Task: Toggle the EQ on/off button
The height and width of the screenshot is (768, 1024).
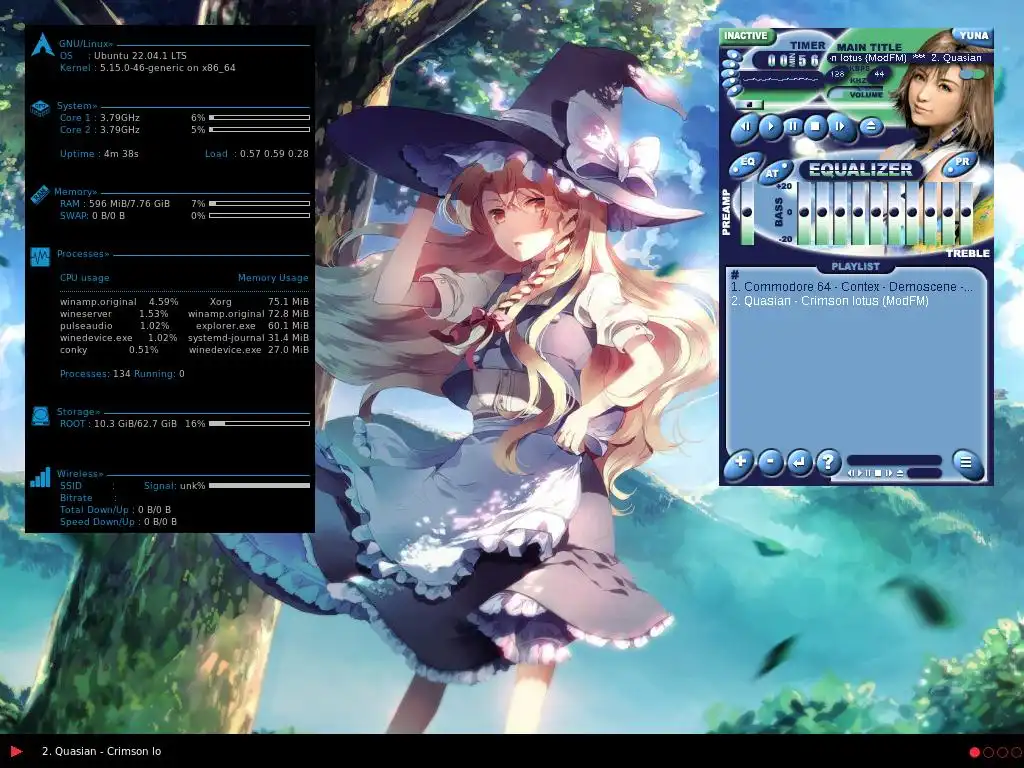Action: point(746,164)
